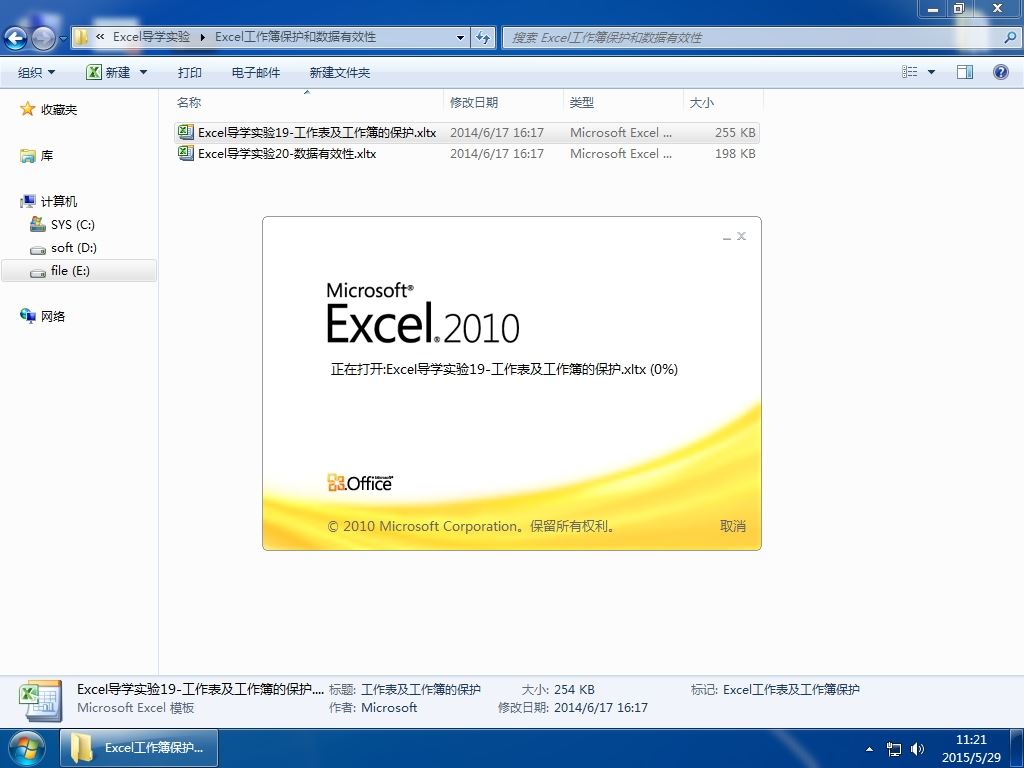Open 网络 in the navigation pane
Viewport: 1024px width, 768px height.
point(43,316)
